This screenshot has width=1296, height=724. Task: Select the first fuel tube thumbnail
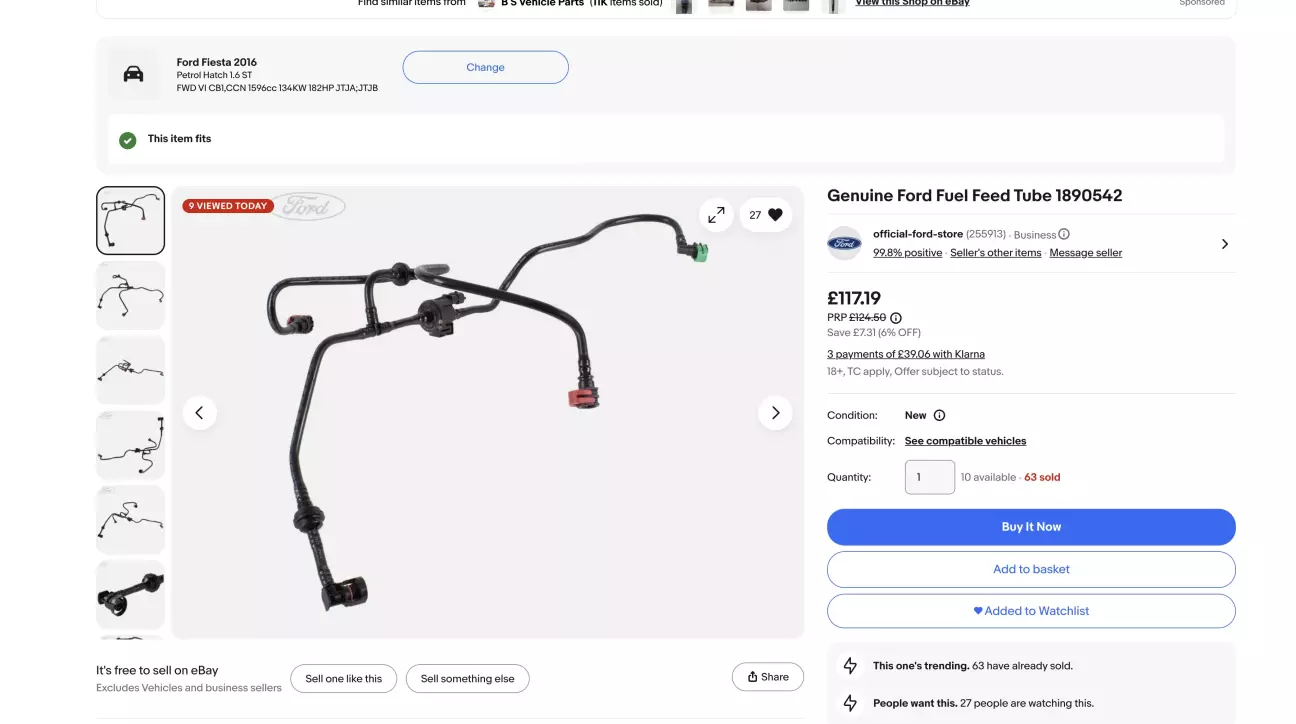point(130,221)
